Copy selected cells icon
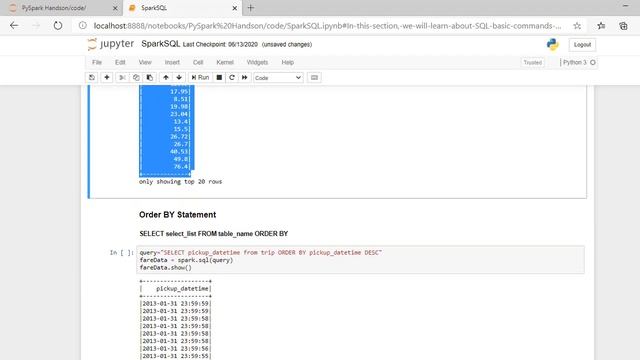The width and height of the screenshot is (640, 360). point(136,78)
